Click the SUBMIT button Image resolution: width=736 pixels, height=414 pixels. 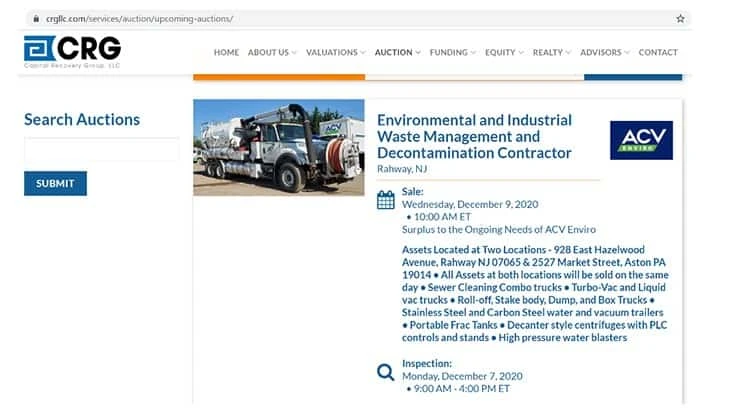(x=55, y=183)
